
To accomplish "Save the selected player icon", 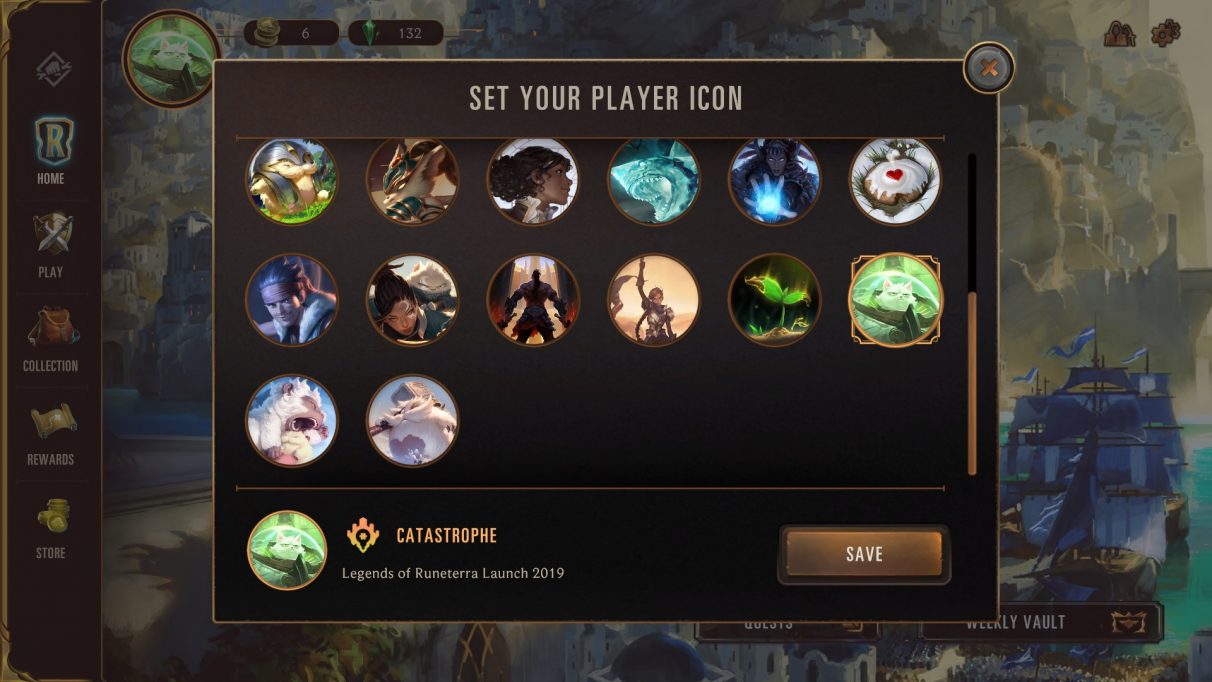I will point(864,554).
